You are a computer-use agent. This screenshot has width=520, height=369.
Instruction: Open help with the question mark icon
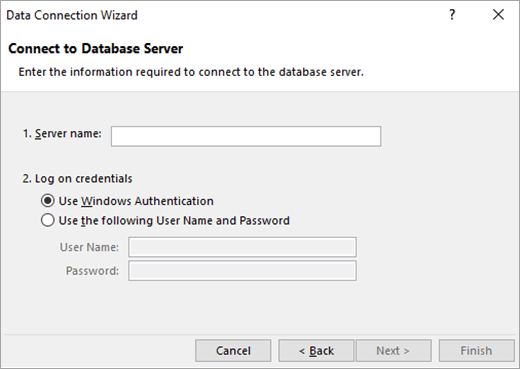pyautogui.click(x=452, y=15)
